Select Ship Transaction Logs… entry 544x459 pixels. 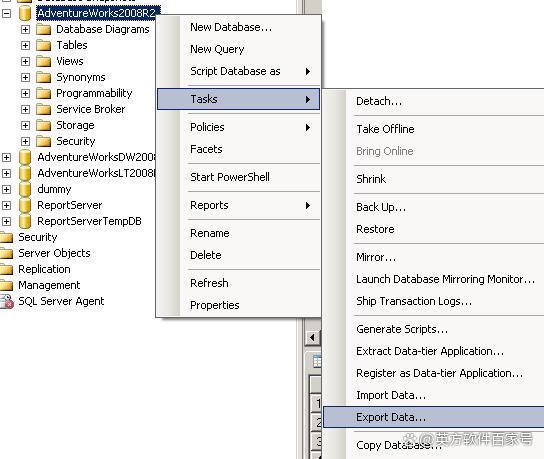(434, 301)
